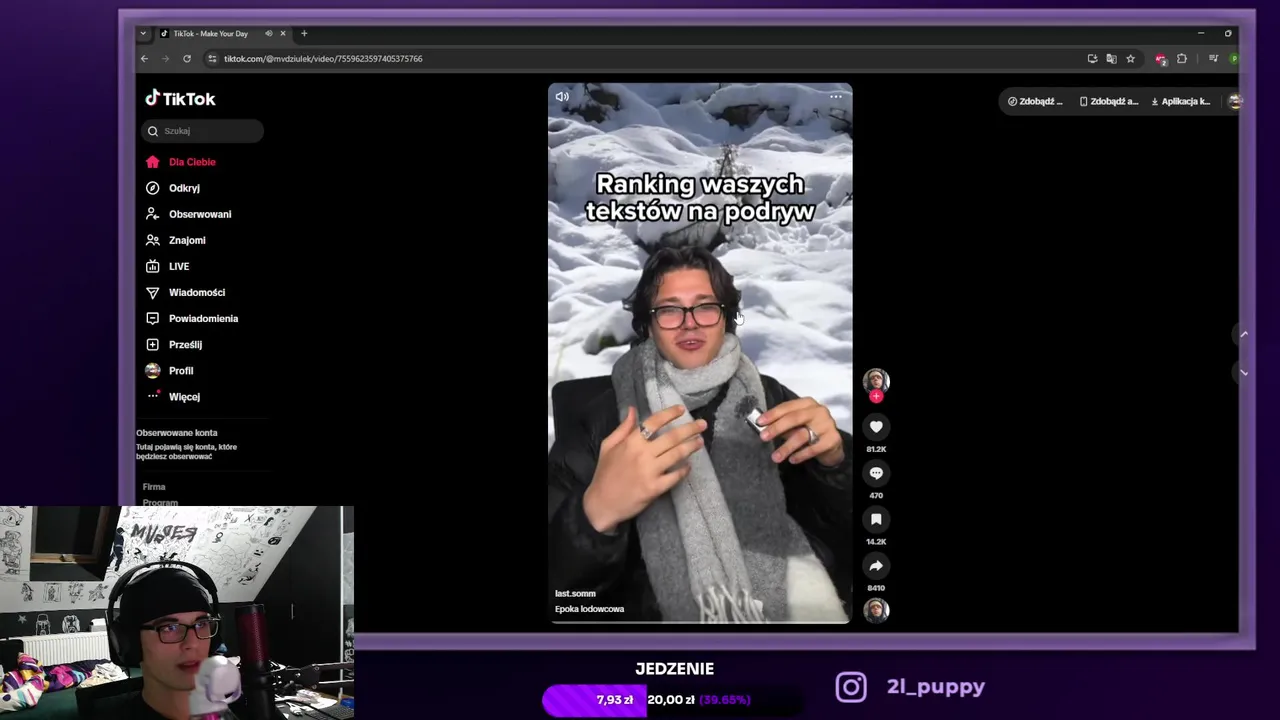Open the site info icon in address bar
Screen dimensions: 1280x720
click(x=211, y=59)
